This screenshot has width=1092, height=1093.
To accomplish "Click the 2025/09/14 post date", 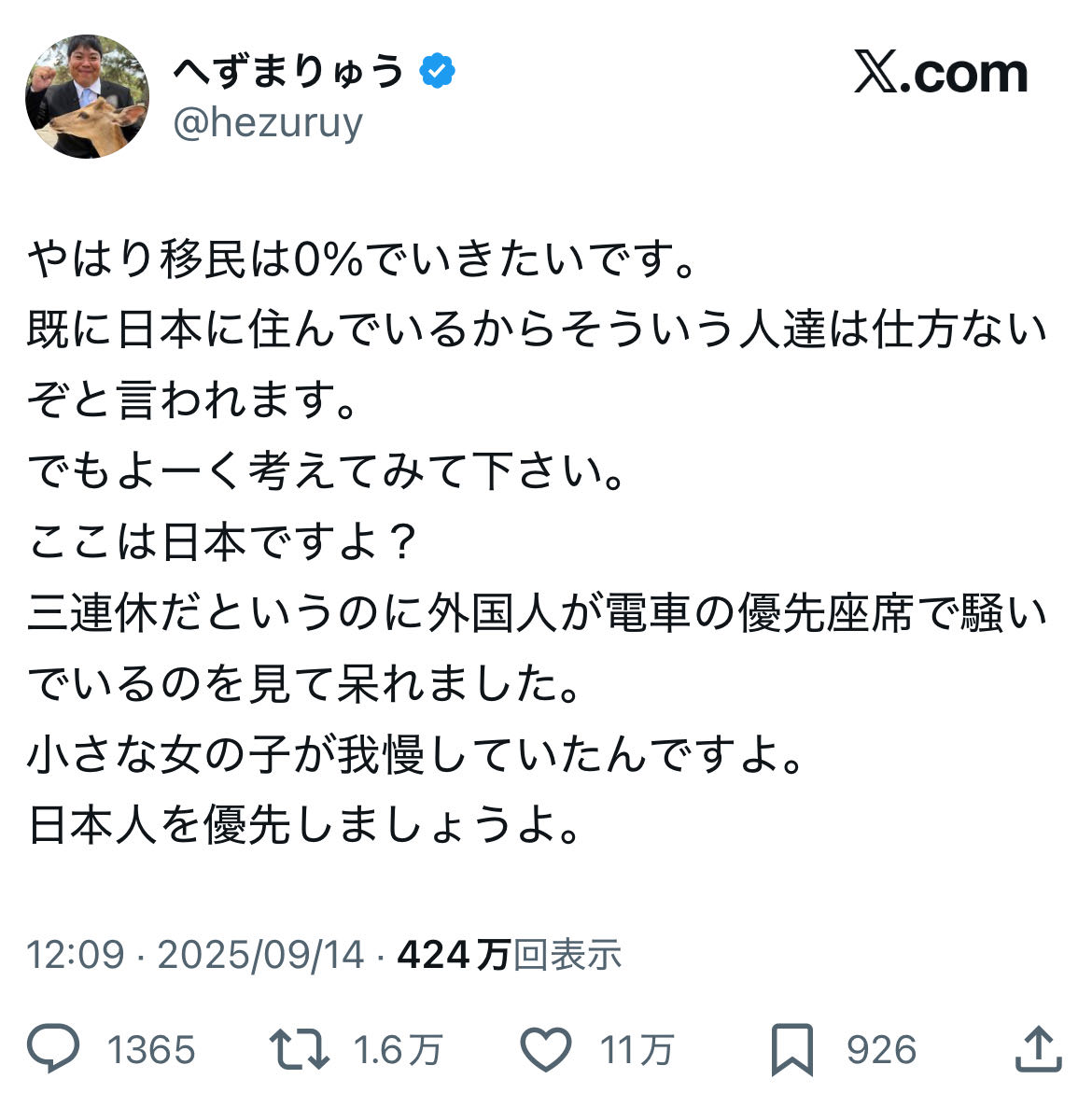I will 260,955.
